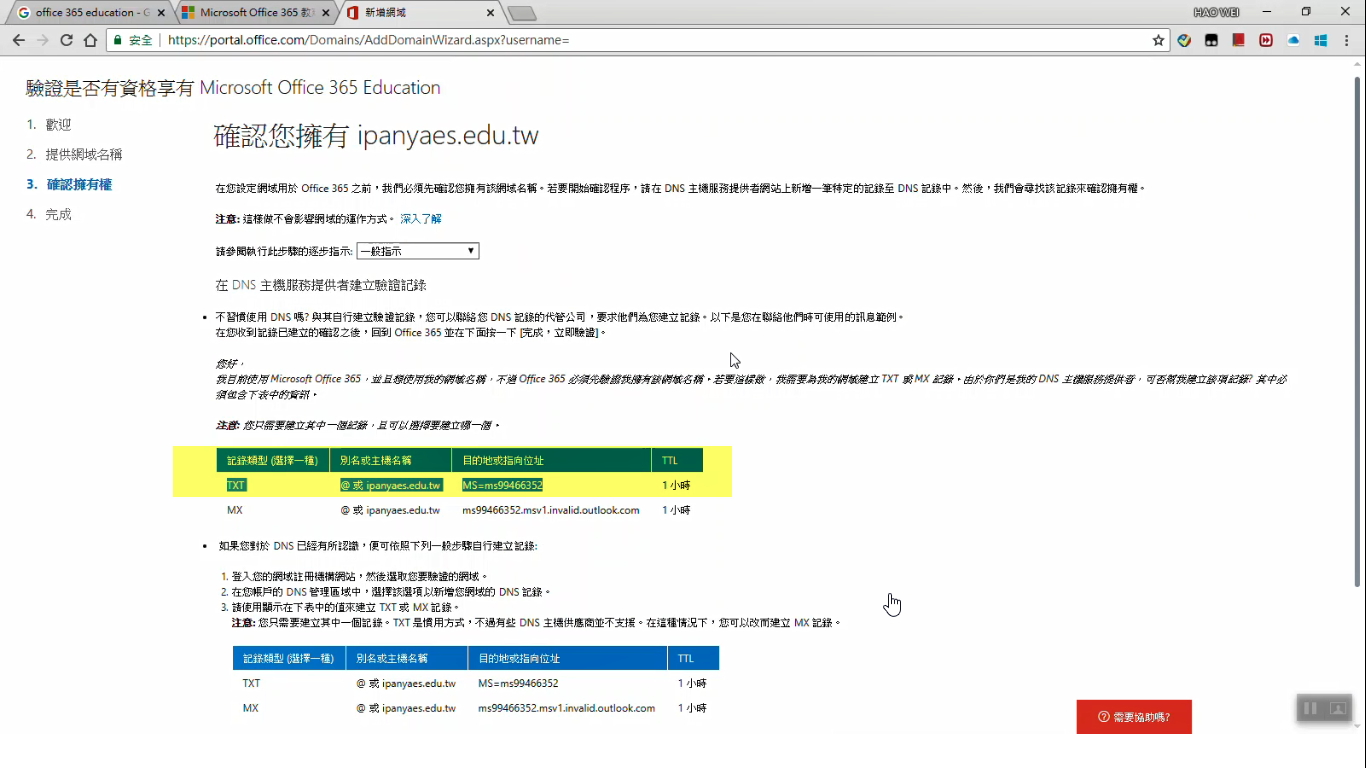Click the 在 DNS 主機服務提供者建立驗證記錄 subheading
Image resolution: width=1366 pixels, height=768 pixels.
(x=321, y=285)
